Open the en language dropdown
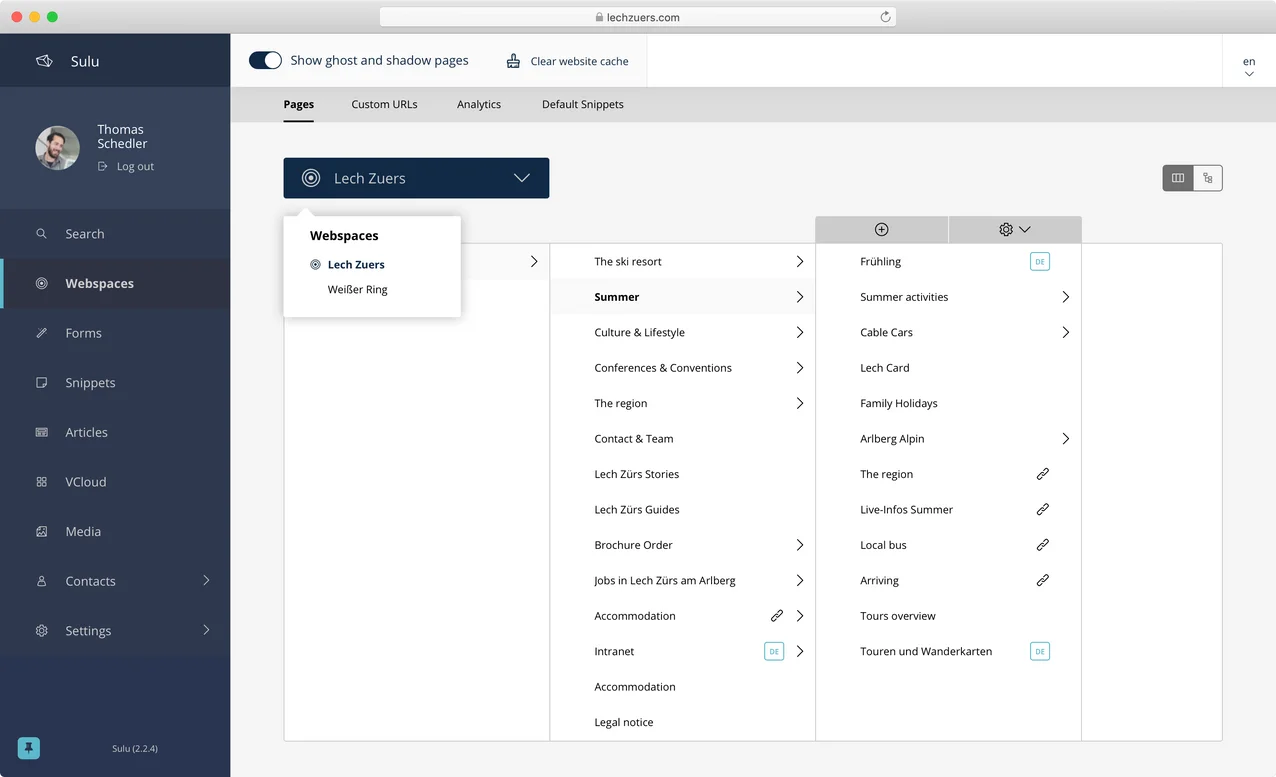 tap(1249, 67)
